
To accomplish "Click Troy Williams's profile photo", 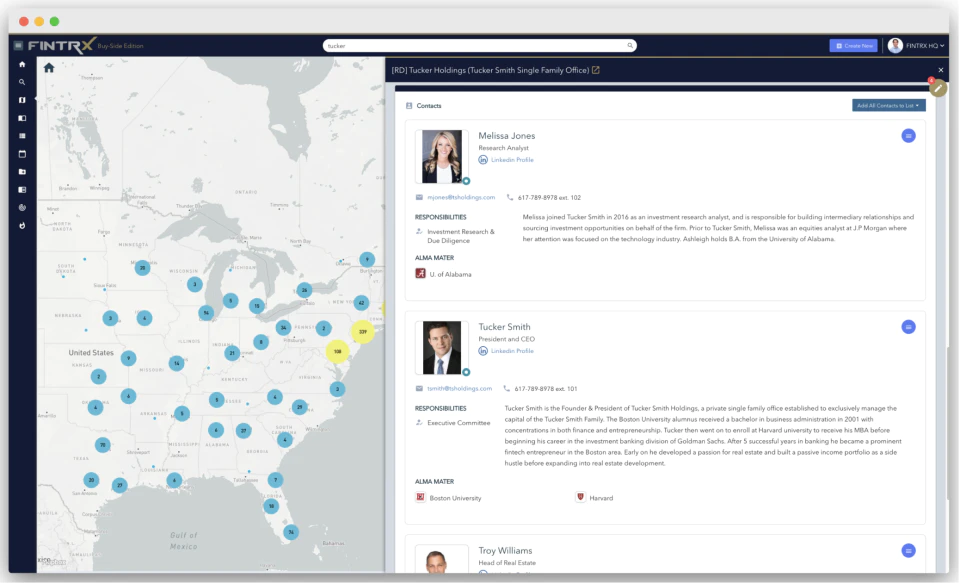I will (x=441, y=559).
